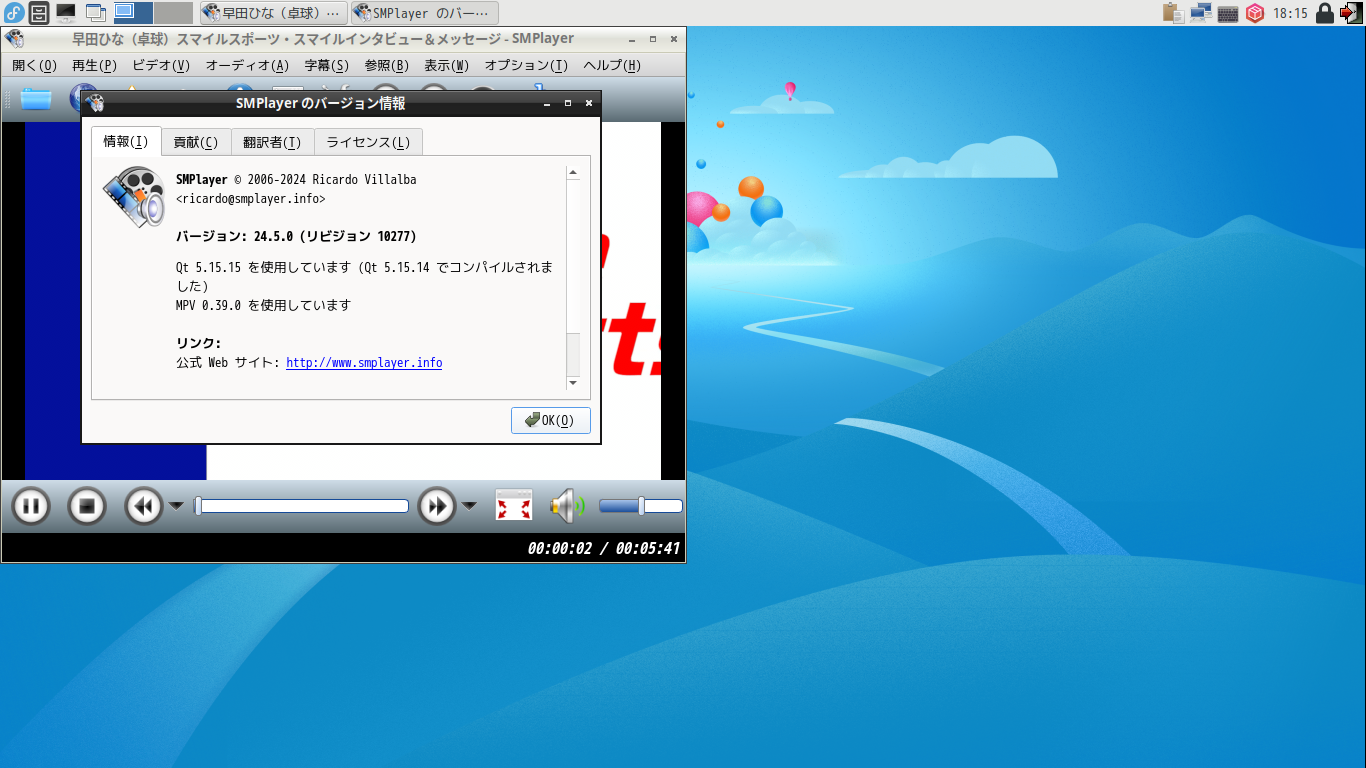Viewport: 1366px width, 768px height.
Task: Open the blue folder icon in SMPlayer toolbar
Action: tap(35, 99)
